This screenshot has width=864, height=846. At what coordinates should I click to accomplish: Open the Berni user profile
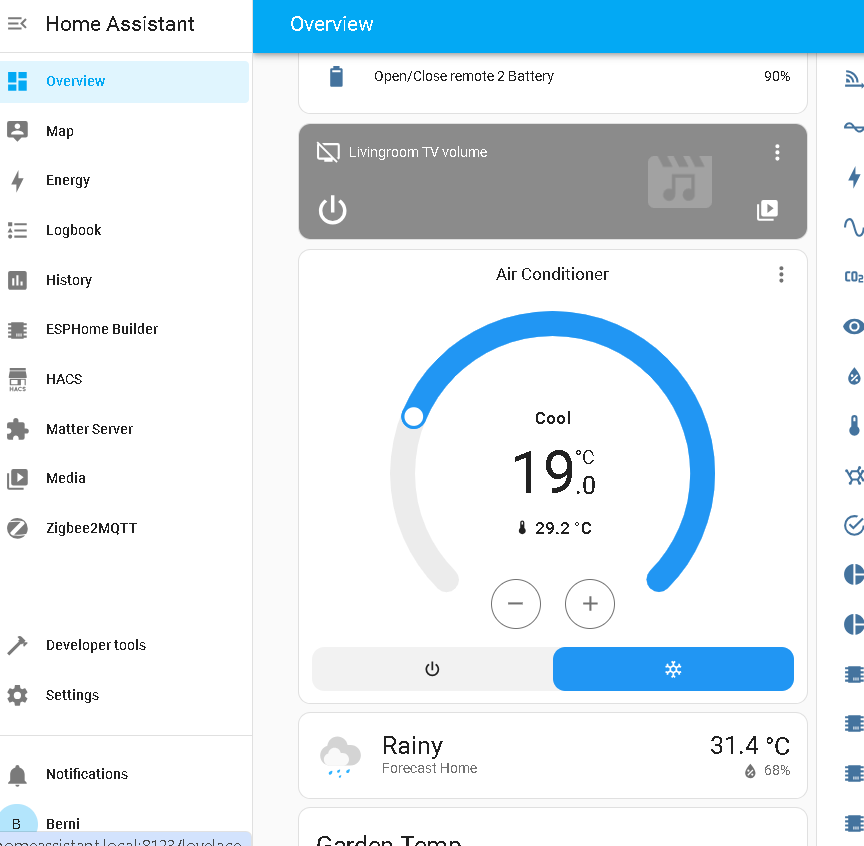pyautogui.click(x=125, y=824)
